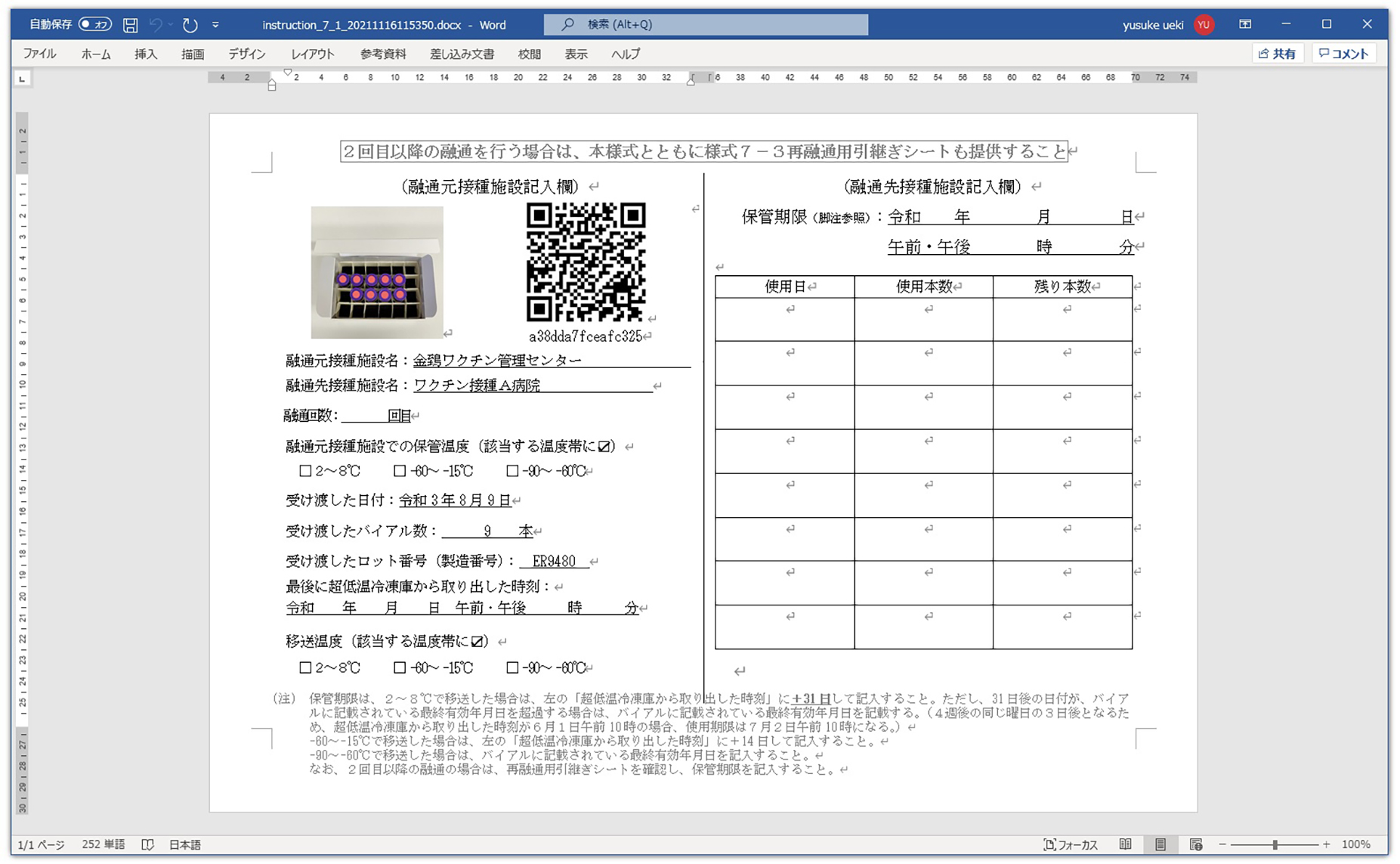Open Ribbon Display Options icon

coord(1244,24)
